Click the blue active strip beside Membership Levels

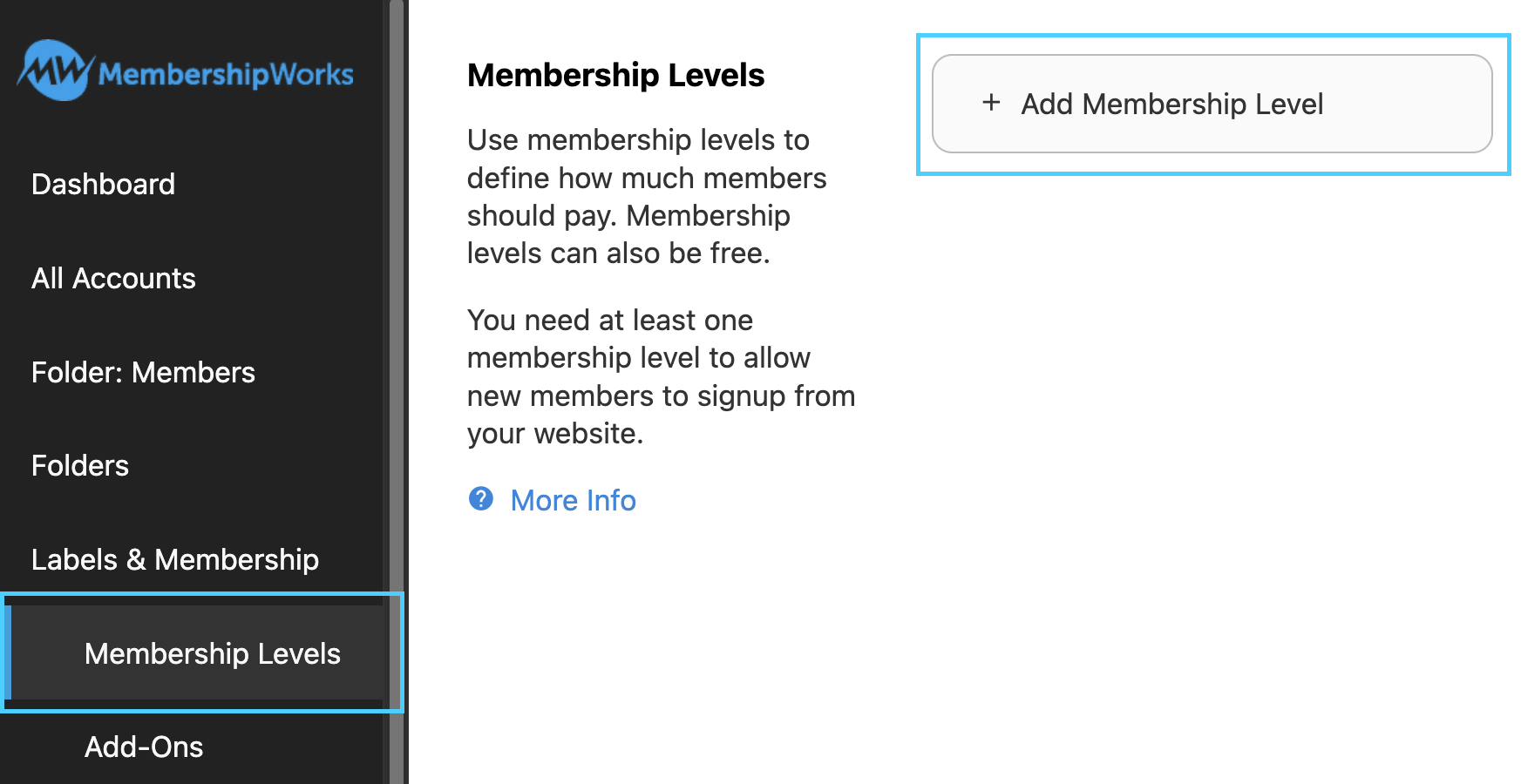click(x=8, y=653)
